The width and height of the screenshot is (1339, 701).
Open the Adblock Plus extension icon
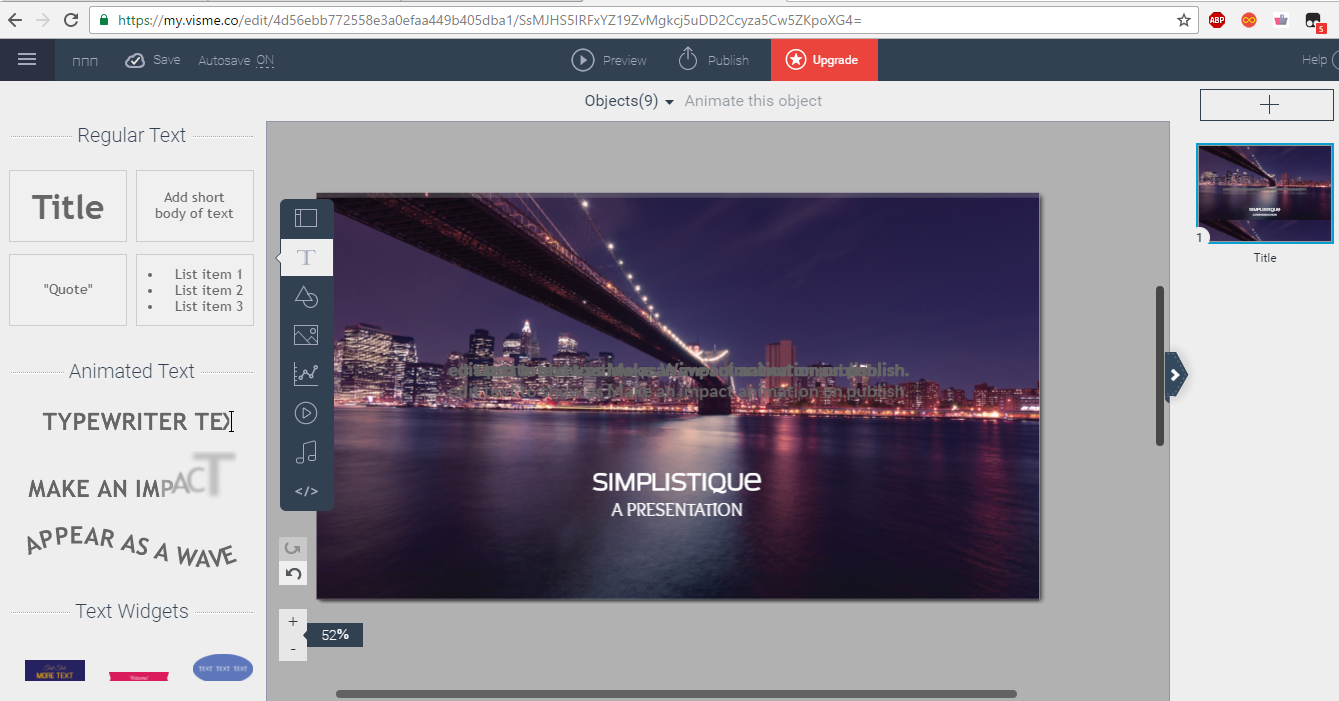click(1217, 20)
